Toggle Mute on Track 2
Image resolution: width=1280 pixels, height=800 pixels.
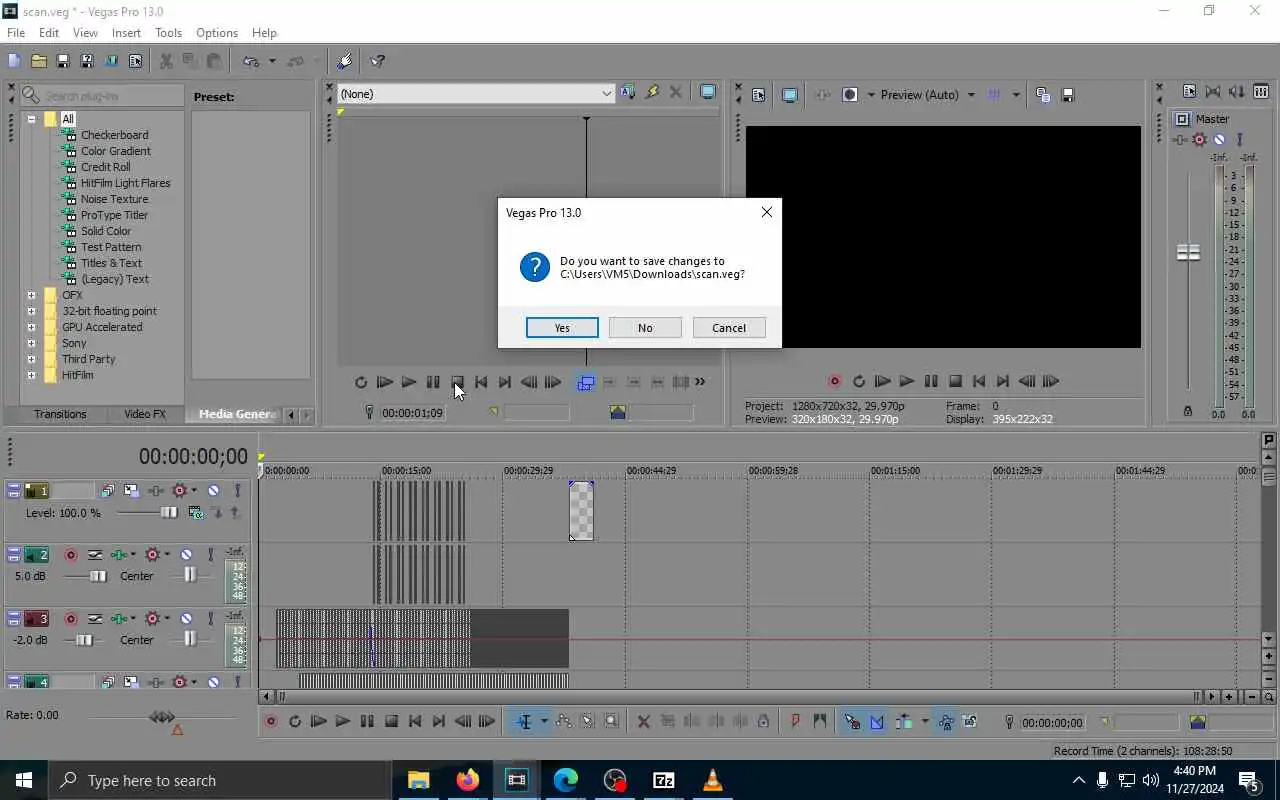(186, 554)
